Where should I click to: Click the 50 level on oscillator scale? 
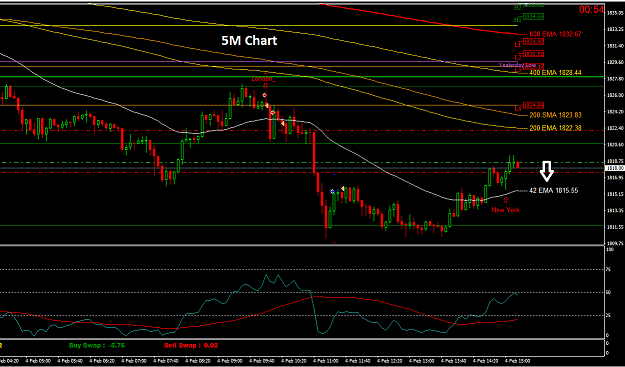click(609, 292)
